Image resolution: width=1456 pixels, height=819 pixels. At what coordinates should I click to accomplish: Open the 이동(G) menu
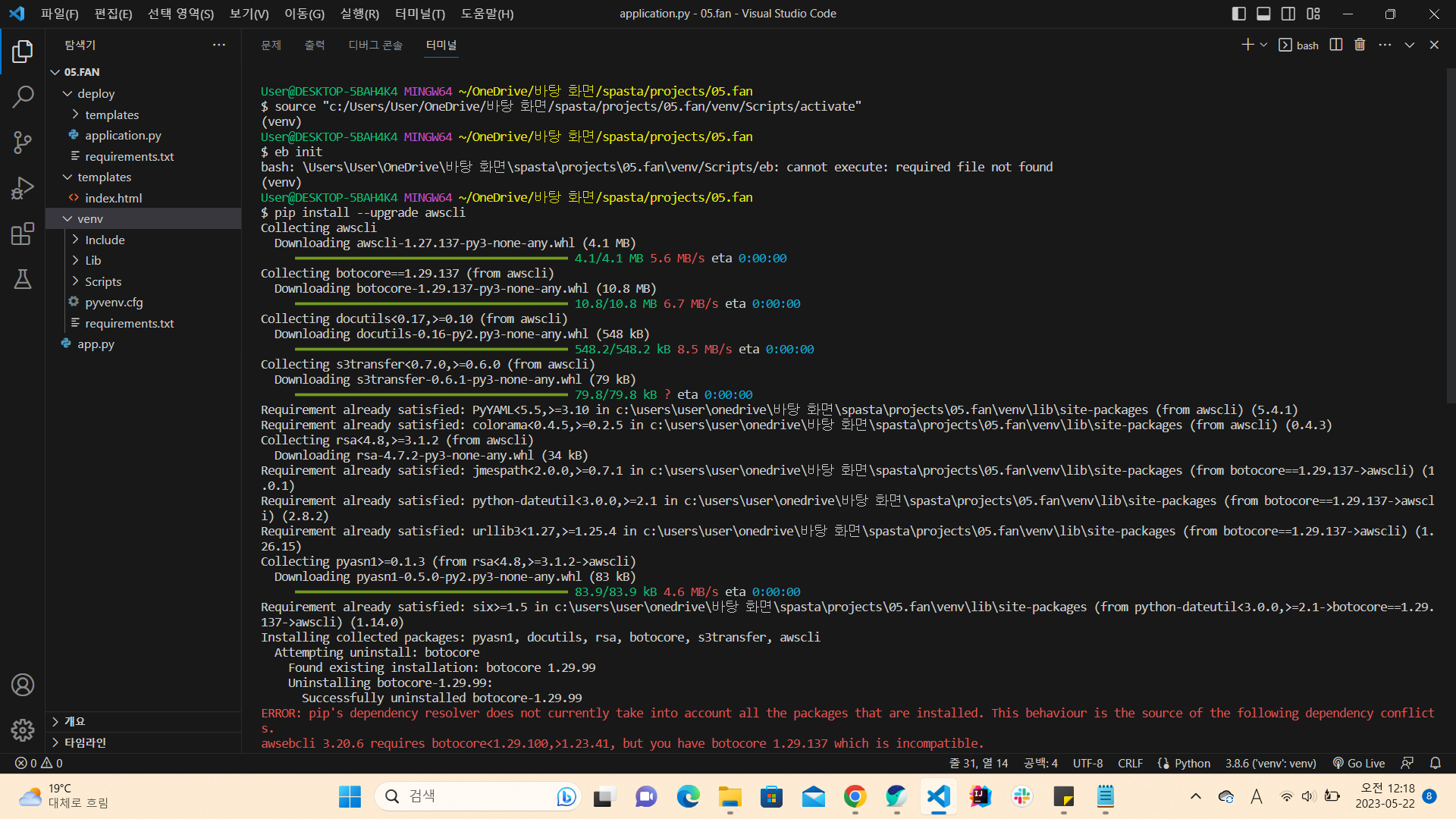point(304,14)
